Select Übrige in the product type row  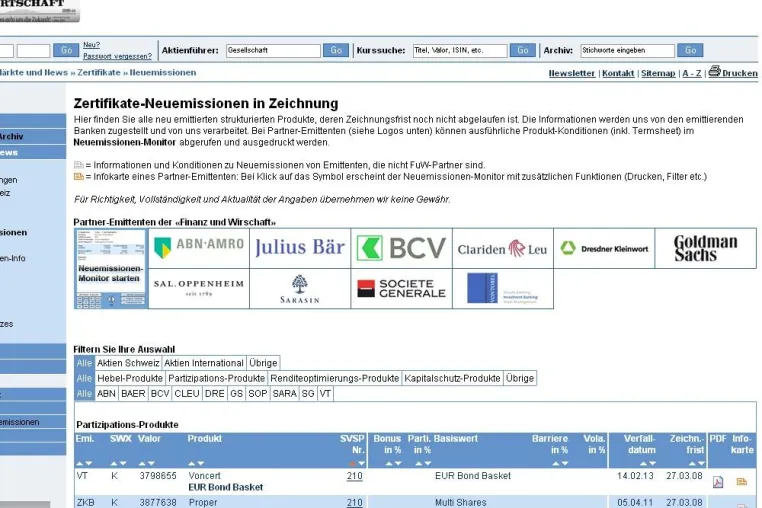point(520,378)
